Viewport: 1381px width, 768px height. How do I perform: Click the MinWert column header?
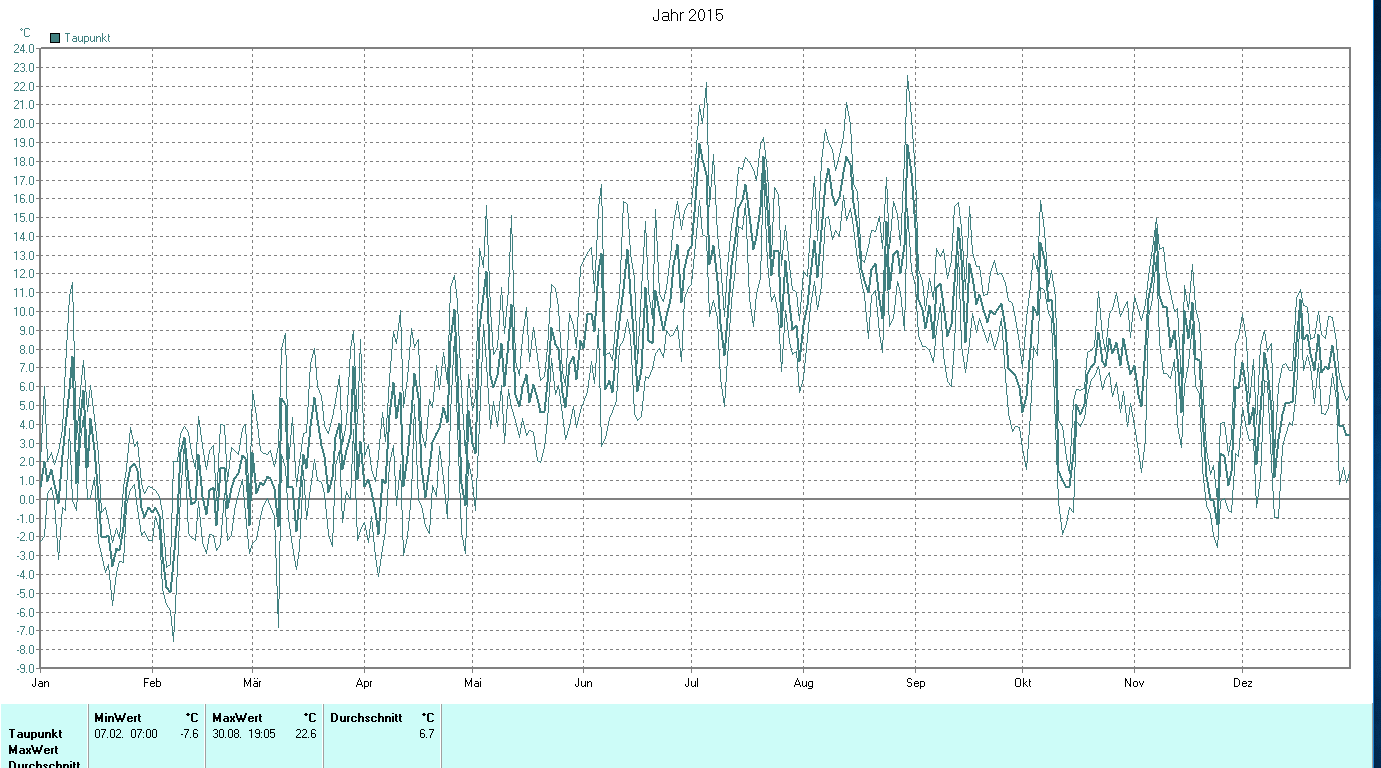[117, 718]
